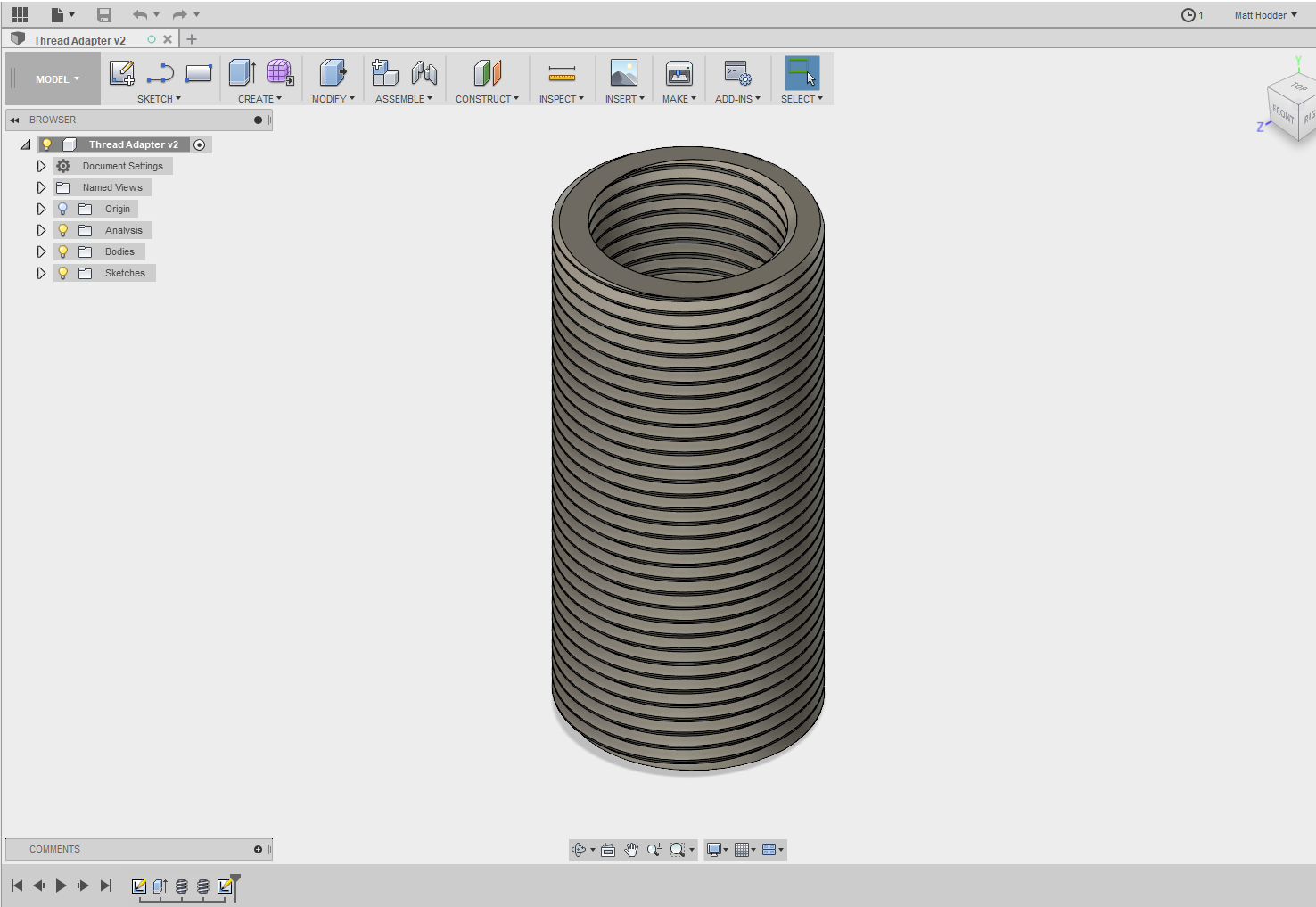
Task: Expand the Bodies folder
Action: pyautogui.click(x=41, y=251)
